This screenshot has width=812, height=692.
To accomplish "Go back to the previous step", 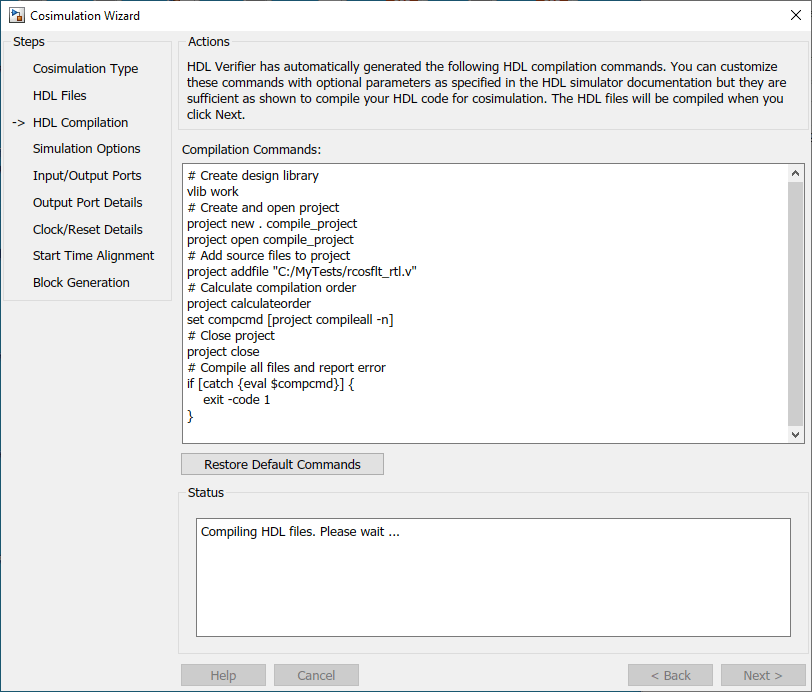I will [x=670, y=675].
